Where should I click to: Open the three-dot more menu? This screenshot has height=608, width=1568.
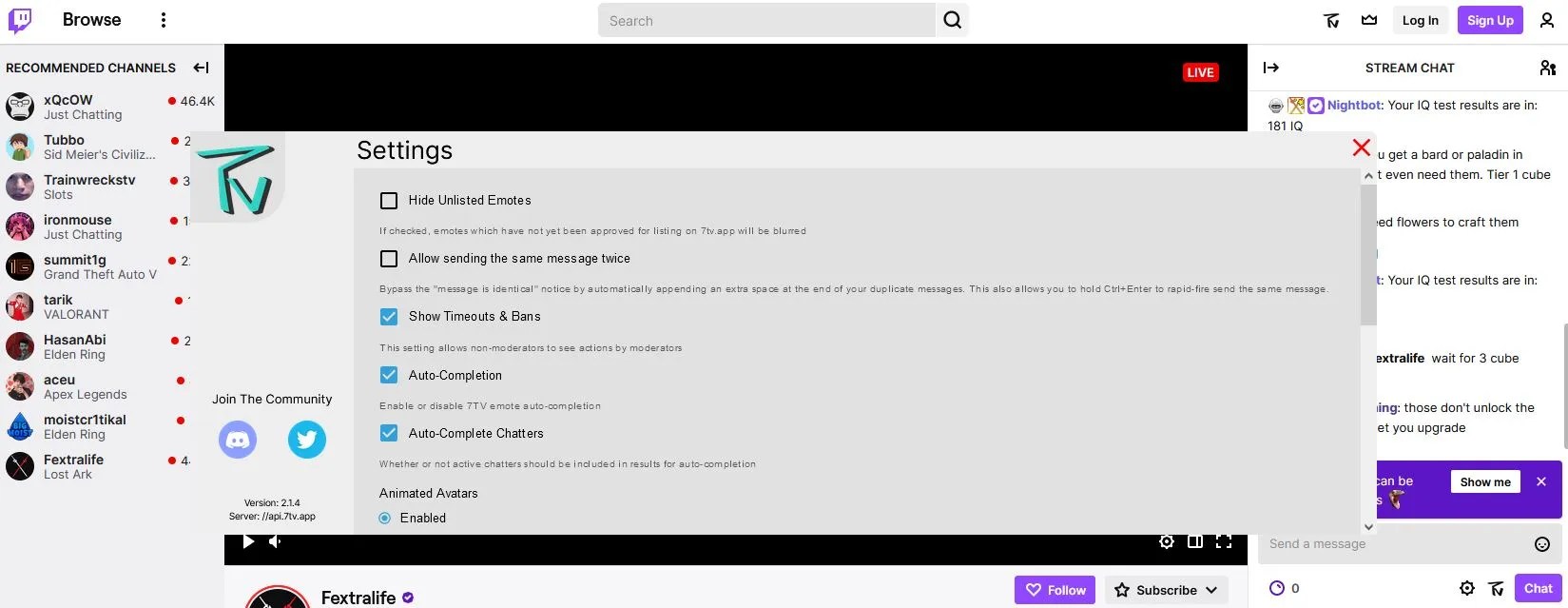coord(164,20)
